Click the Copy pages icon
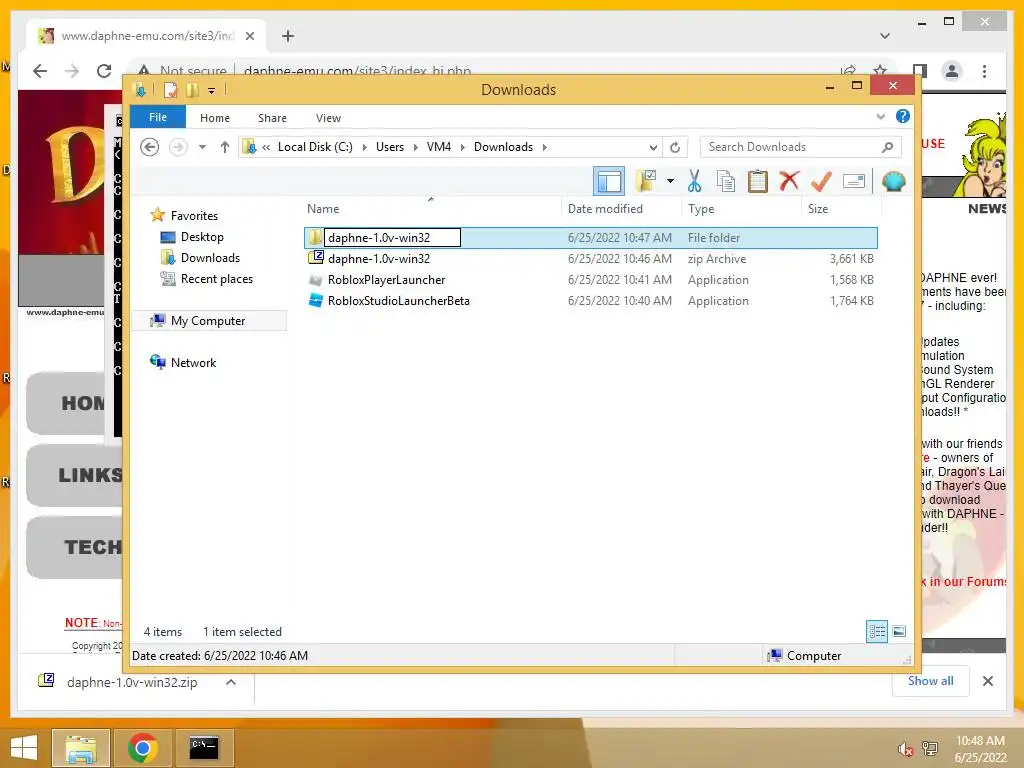 pyautogui.click(x=726, y=181)
